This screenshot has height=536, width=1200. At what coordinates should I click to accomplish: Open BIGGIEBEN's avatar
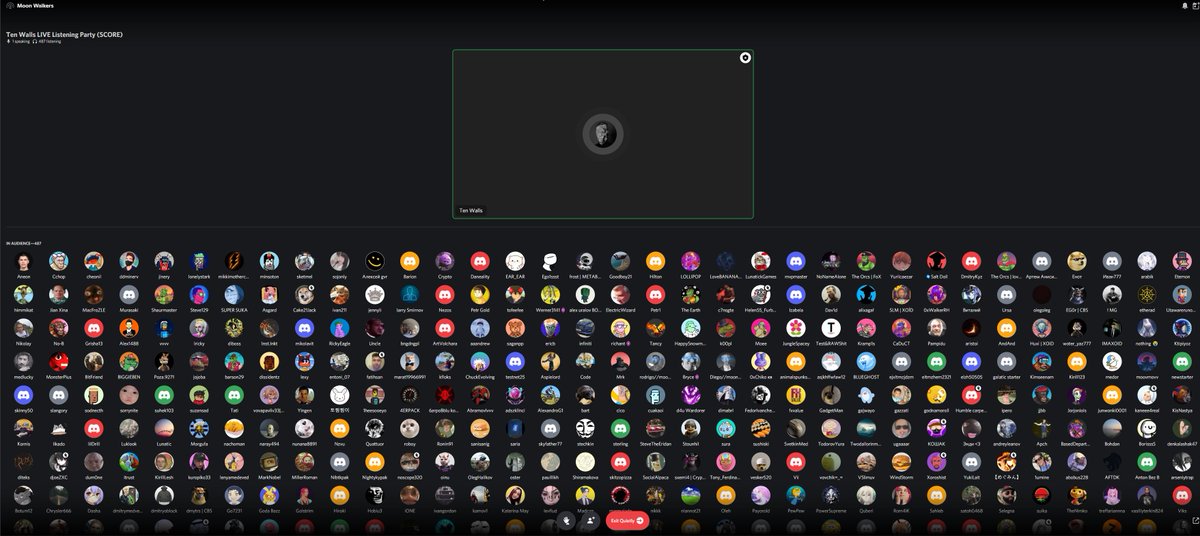(x=128, y=362)
